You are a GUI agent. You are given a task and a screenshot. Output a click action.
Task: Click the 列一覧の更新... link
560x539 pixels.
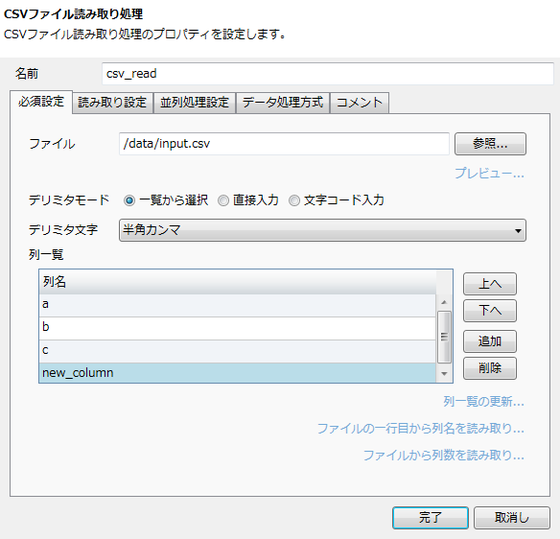pos(484,402)
